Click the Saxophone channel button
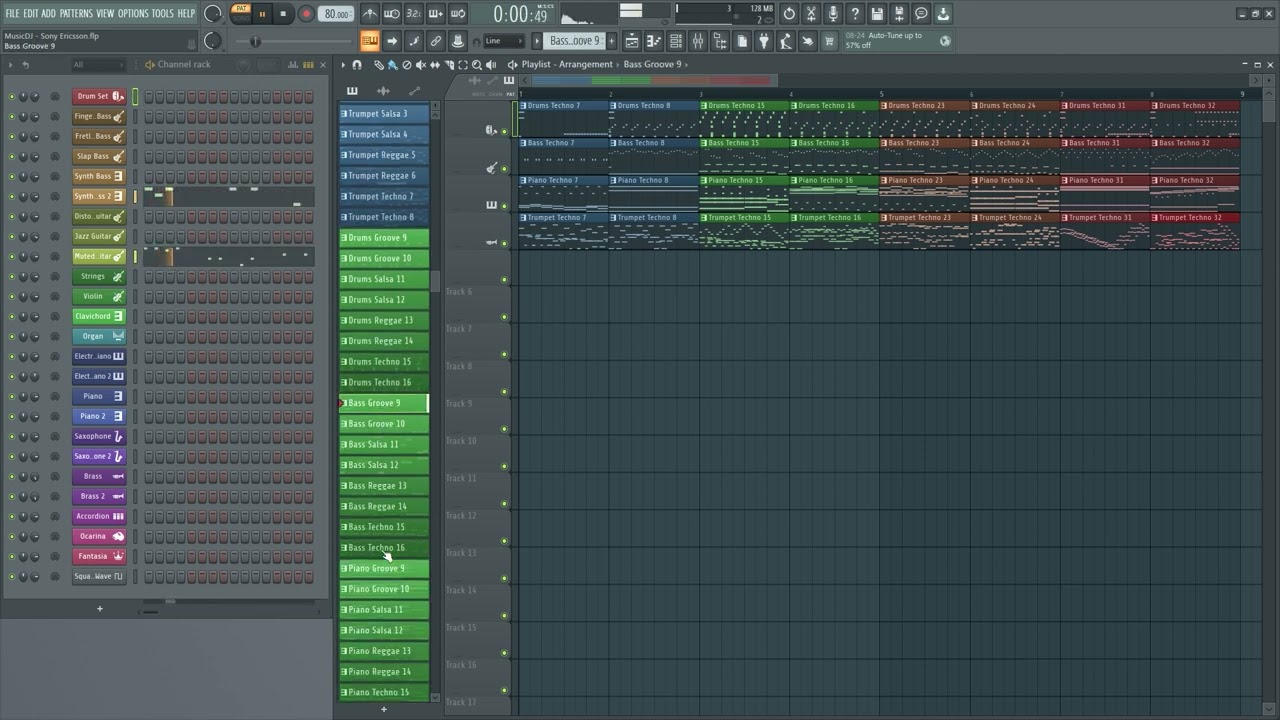This screenshot has width=1280, height=720. click(x=99, y=436)
